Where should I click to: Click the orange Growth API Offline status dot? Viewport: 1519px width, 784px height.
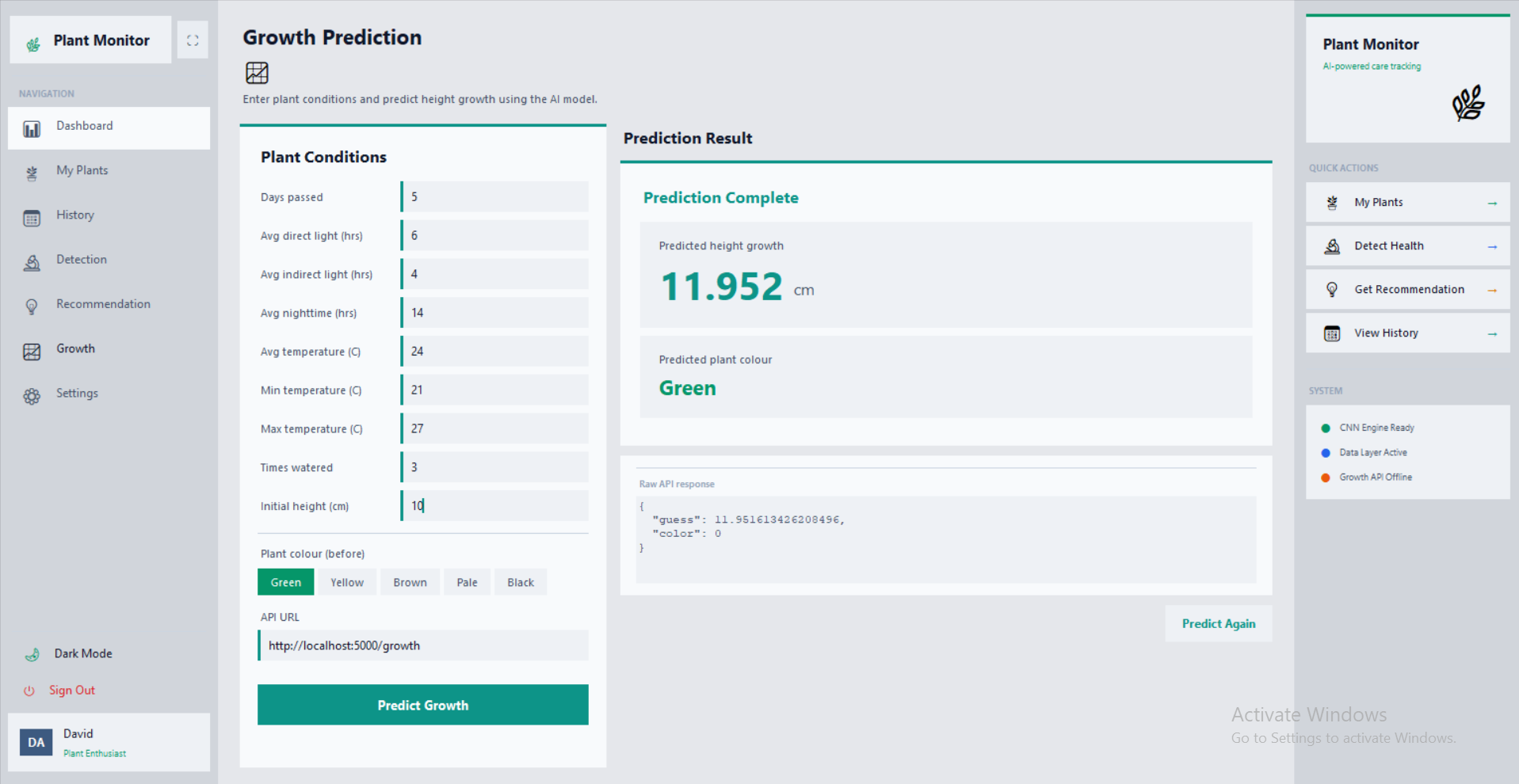pyautogui.click(x=1326, y=478)
